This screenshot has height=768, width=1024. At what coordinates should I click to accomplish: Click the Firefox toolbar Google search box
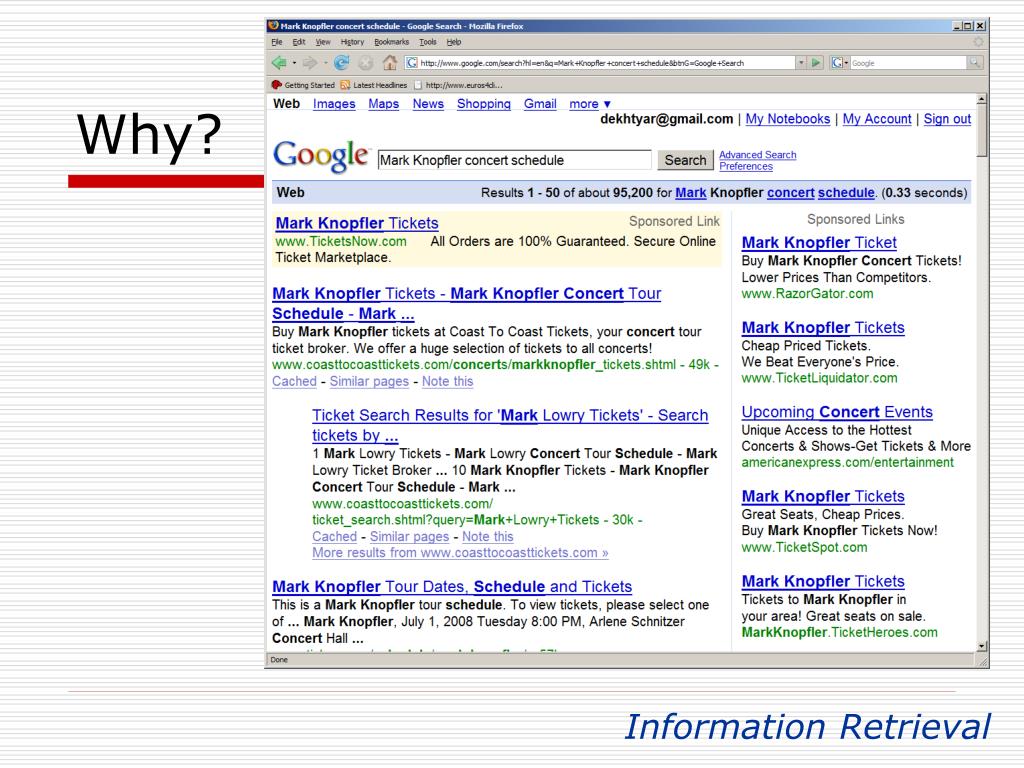tap(908, 63)
